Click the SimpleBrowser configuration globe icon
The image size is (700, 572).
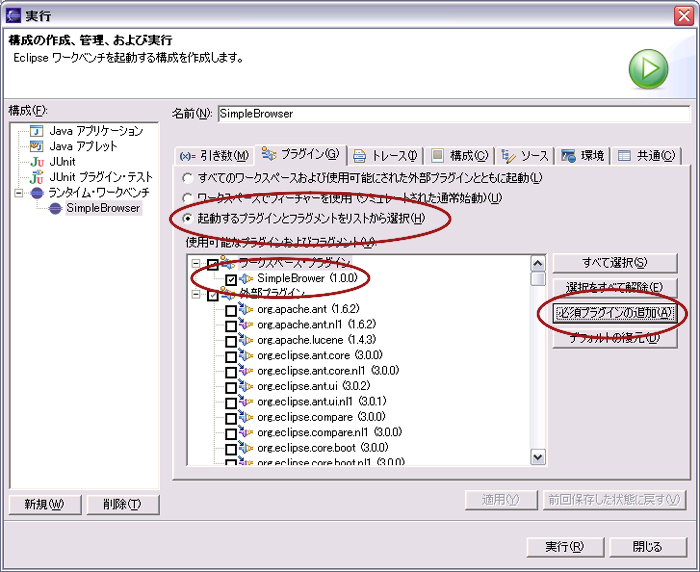point(55,208)
